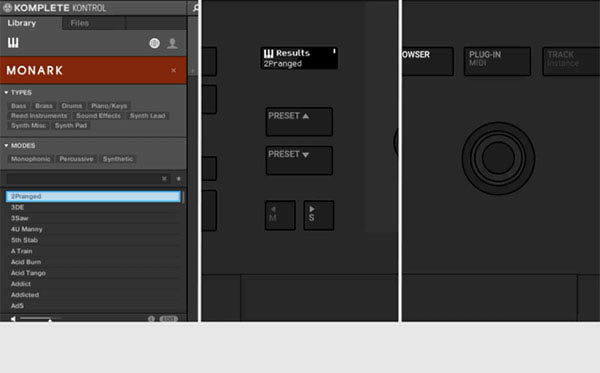Open the search magnifier icon in header
The image size is (600, 373).
pos(196,8)
